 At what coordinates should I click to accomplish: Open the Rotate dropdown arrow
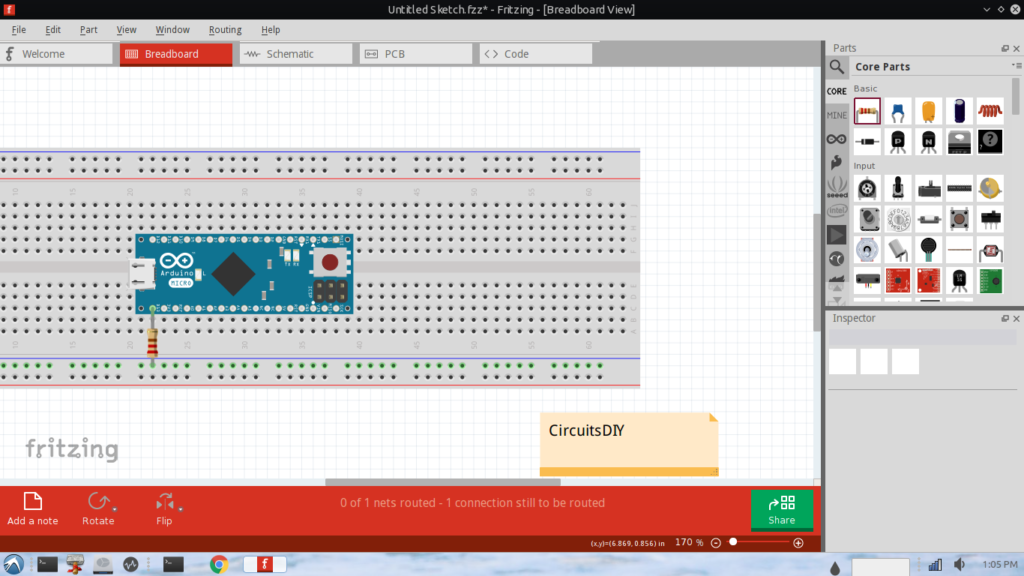click(115, 509)
